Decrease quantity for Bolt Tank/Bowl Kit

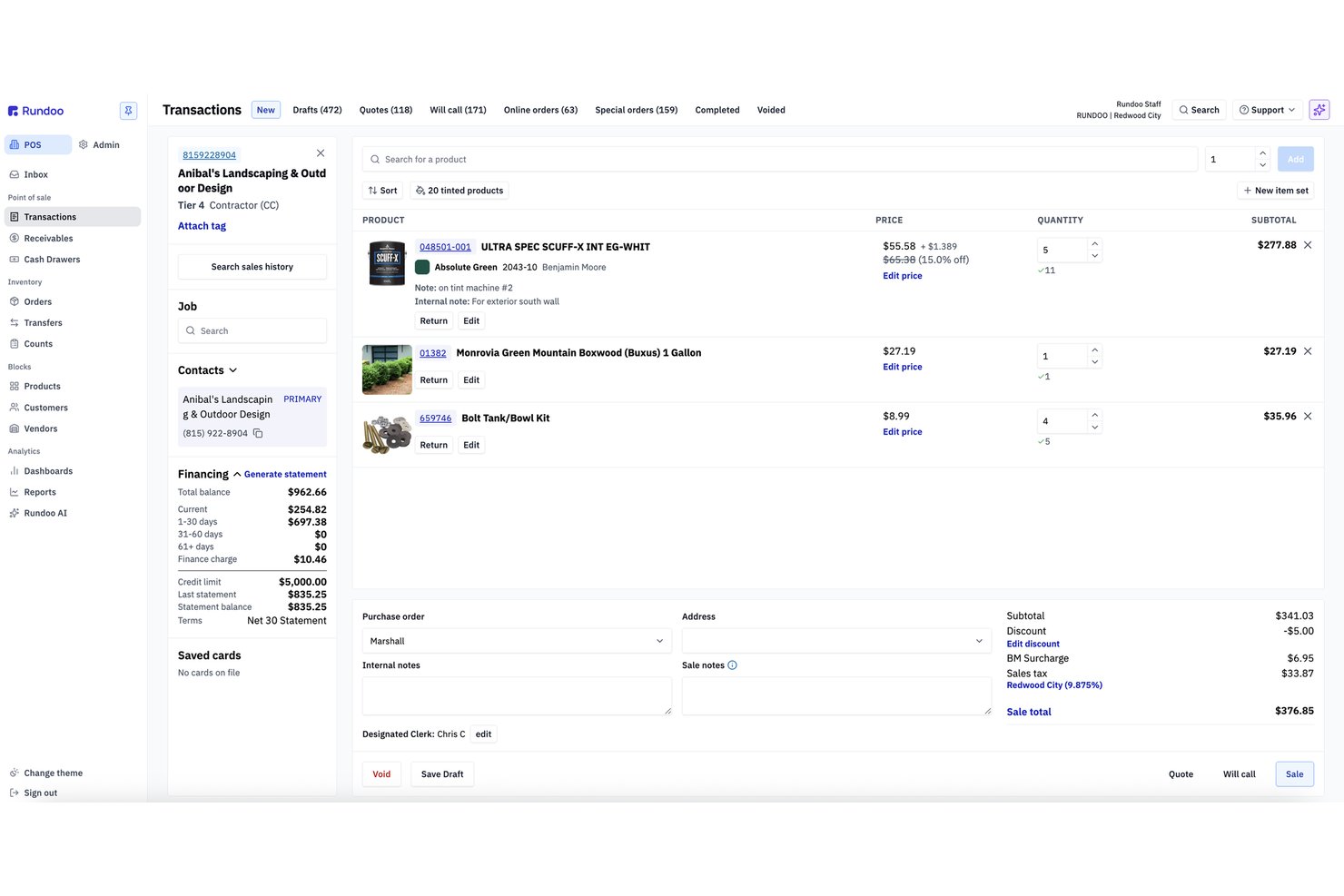pos(1095,428)
